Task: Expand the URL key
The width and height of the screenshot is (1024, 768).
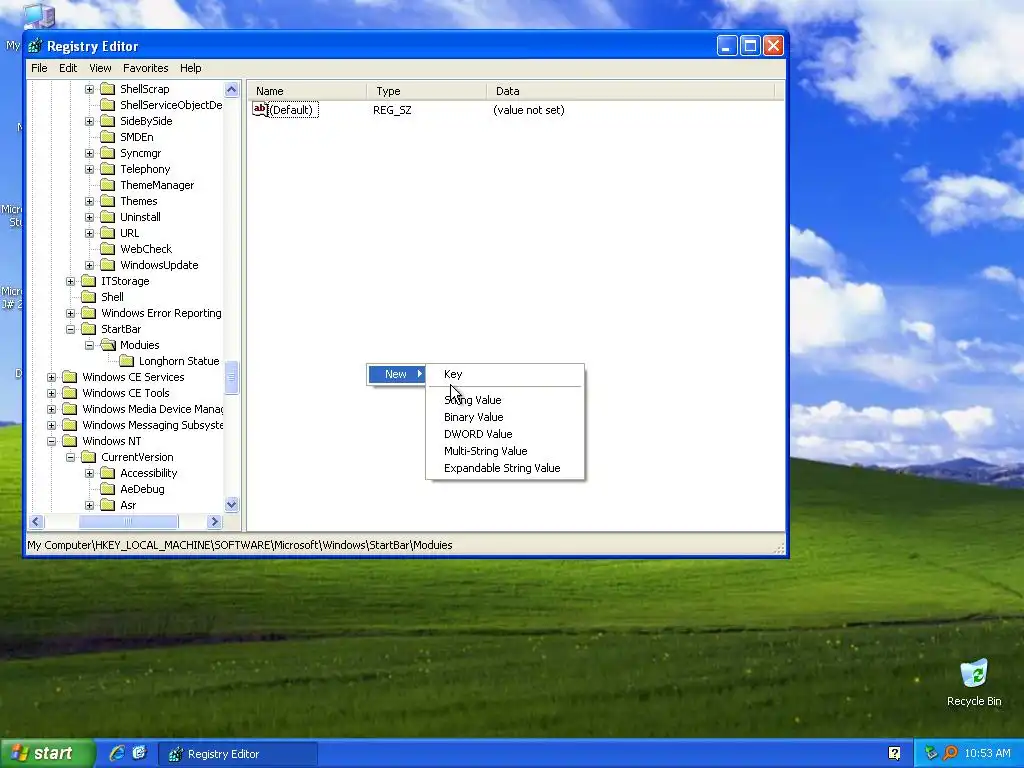Action: pyautogui.click(x=89, y=233)
